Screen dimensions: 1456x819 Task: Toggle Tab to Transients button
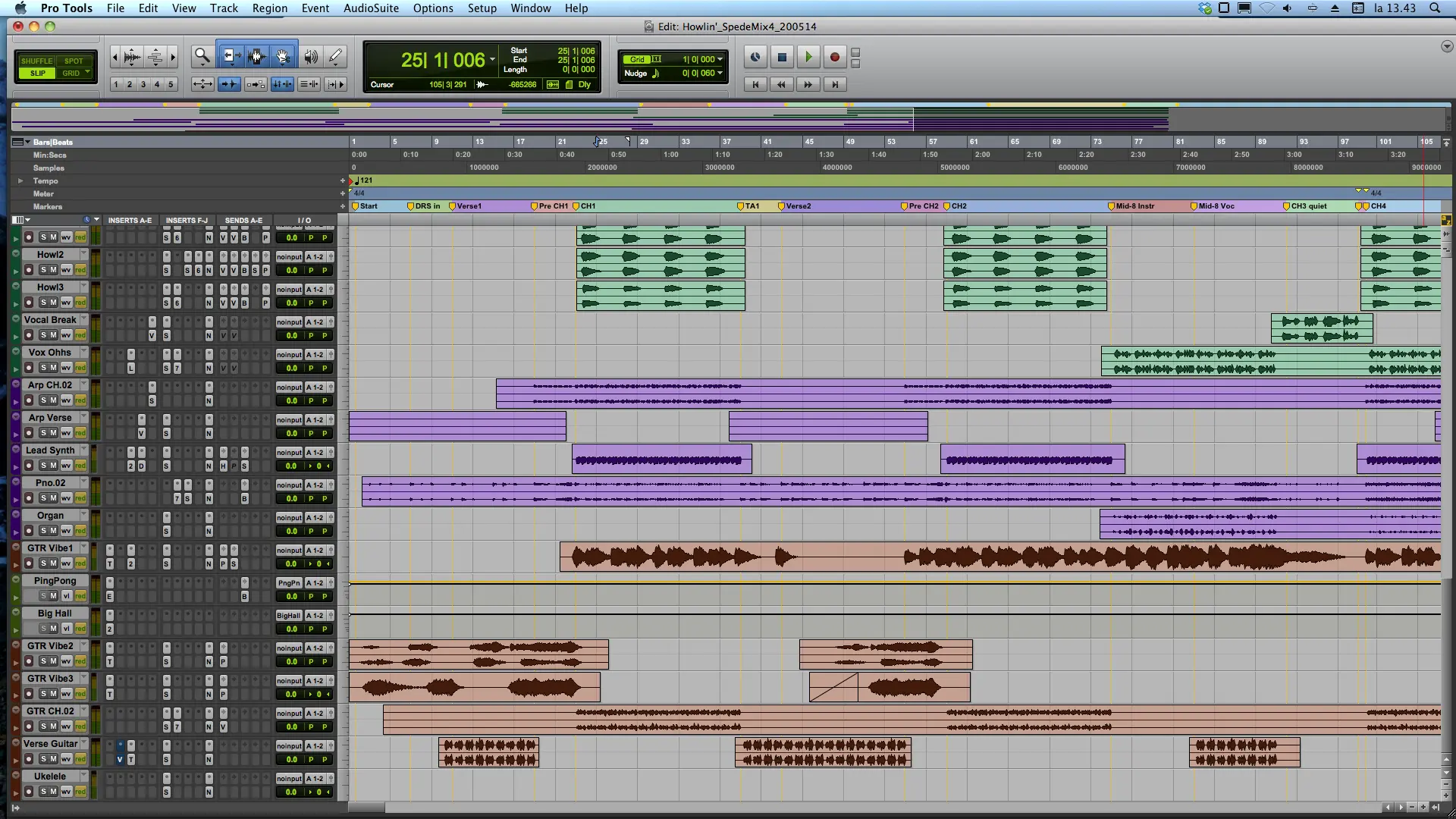pos(228,84)
